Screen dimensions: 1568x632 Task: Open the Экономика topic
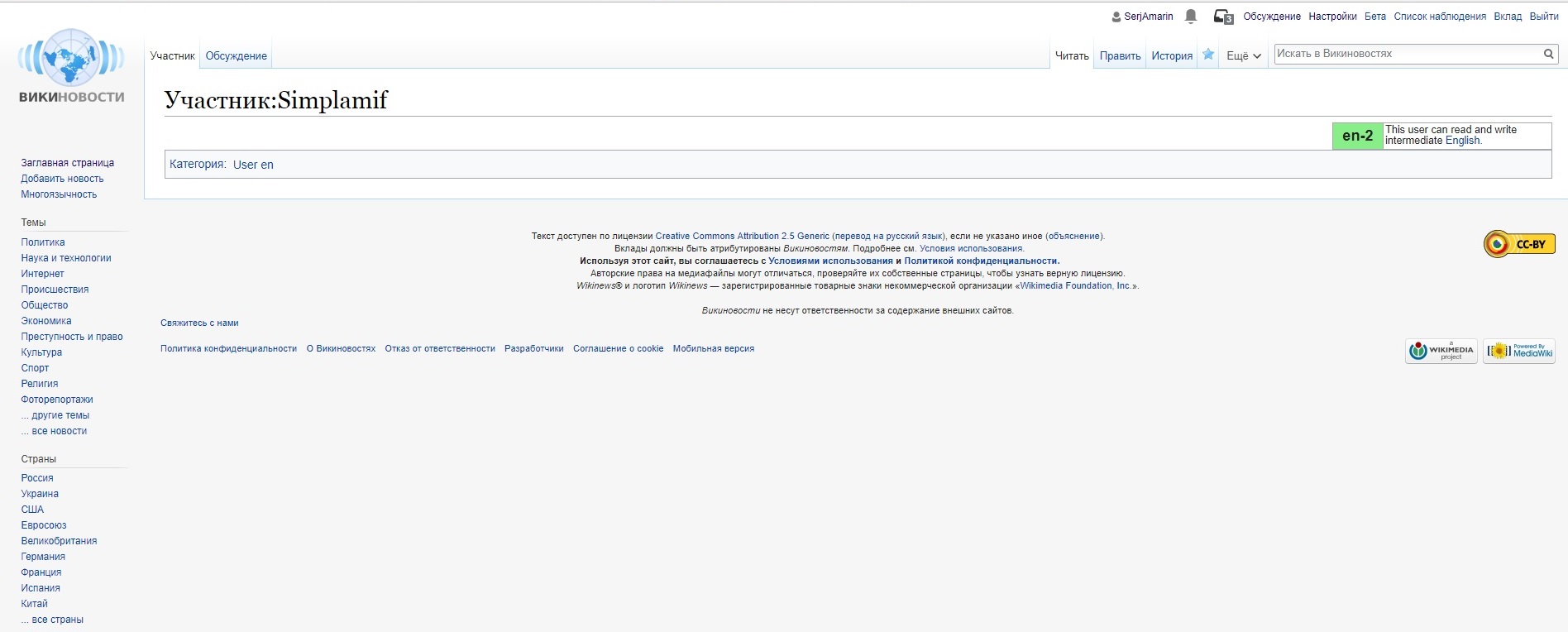[x=46, y=321]
